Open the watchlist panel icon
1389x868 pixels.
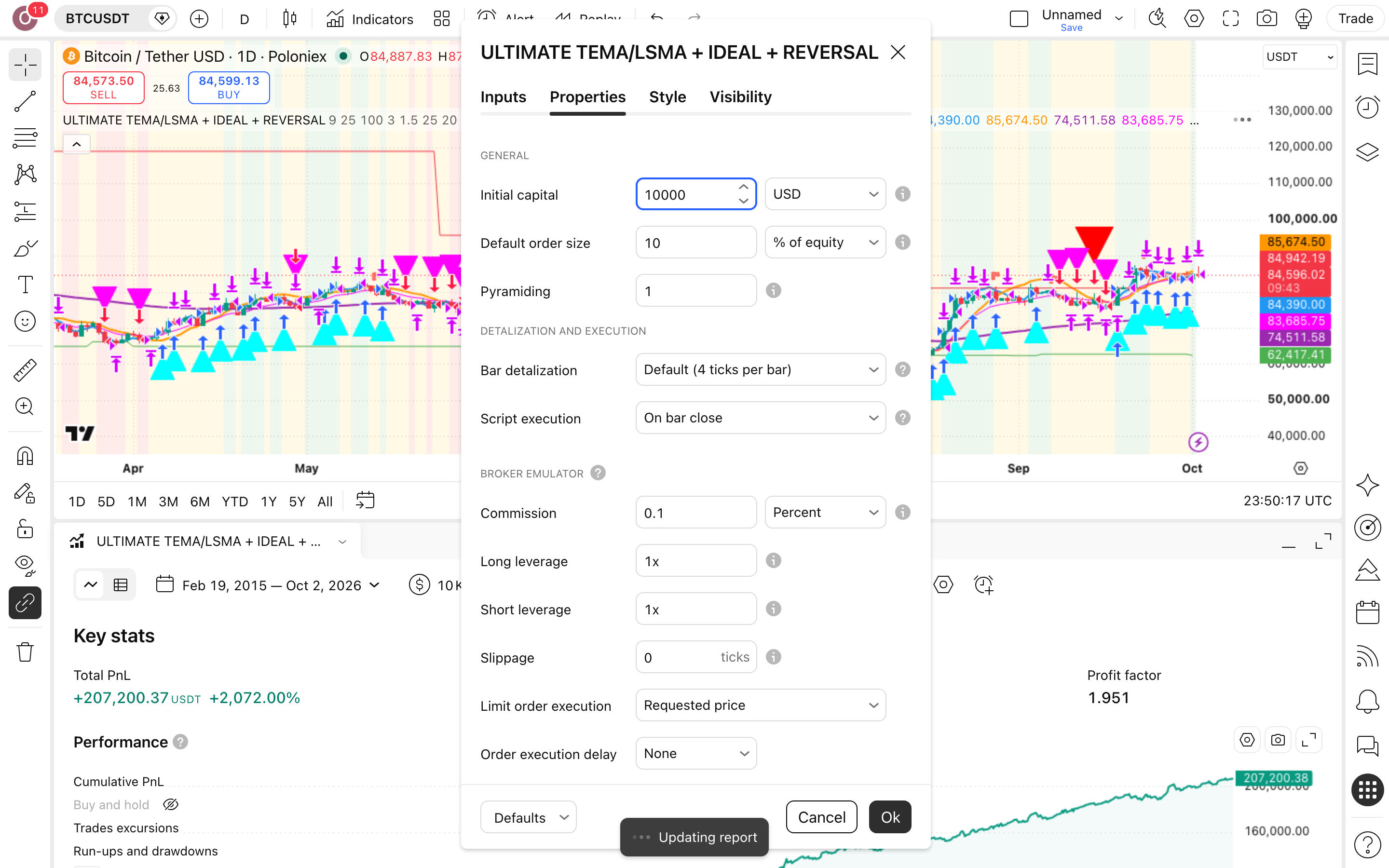1367,64
